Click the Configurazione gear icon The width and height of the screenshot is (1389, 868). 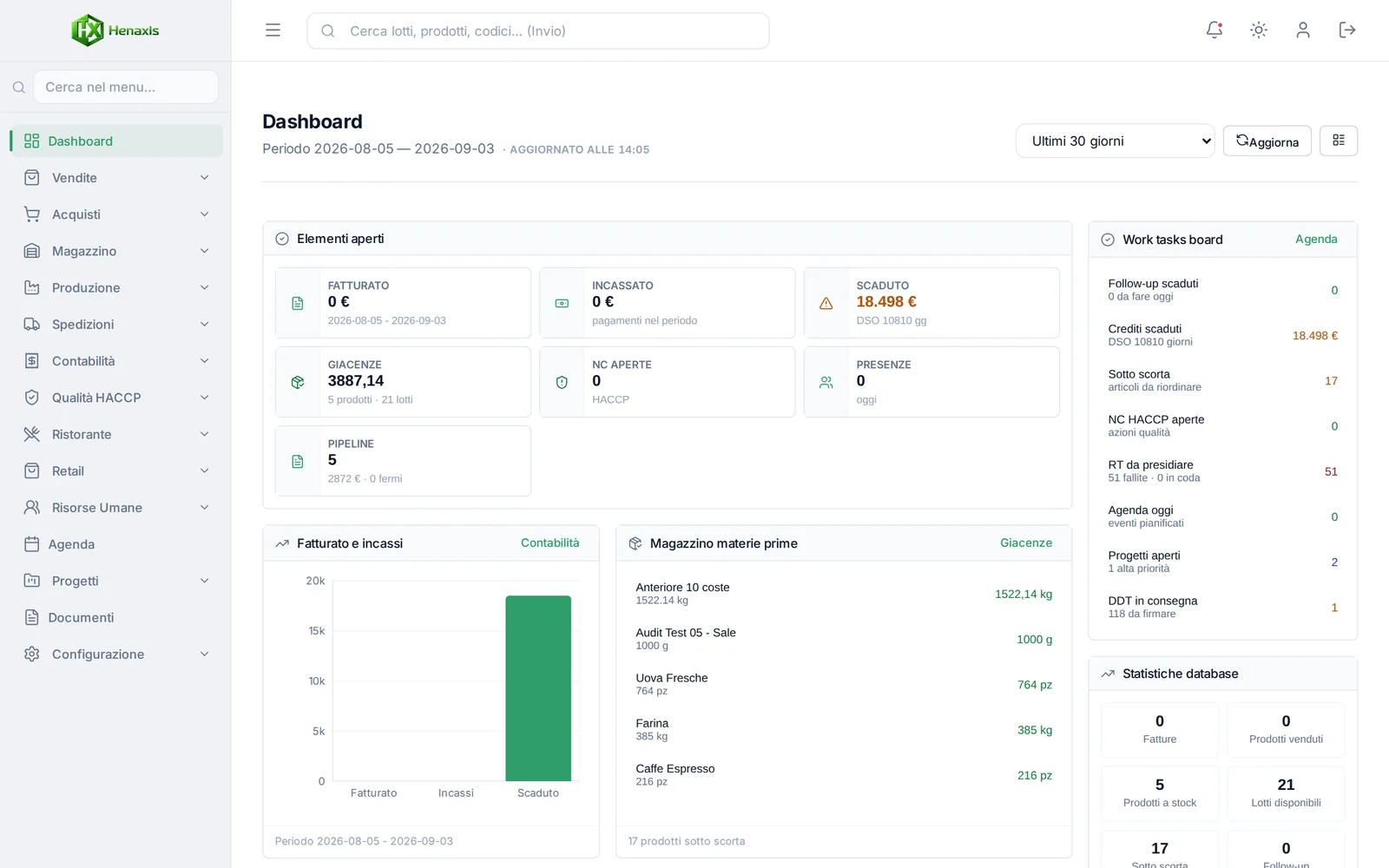(32, 654)
